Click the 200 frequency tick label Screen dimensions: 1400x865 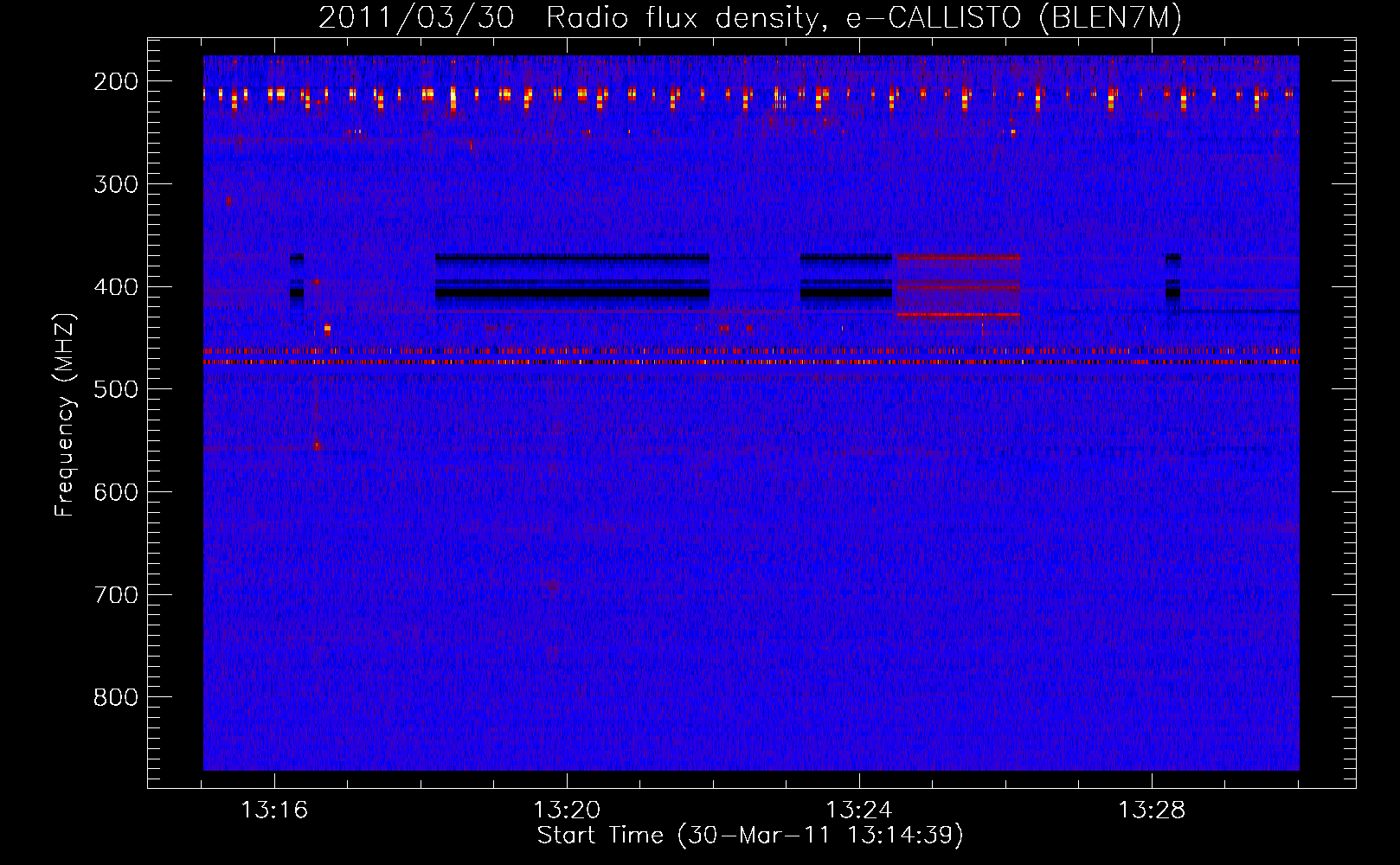click(x=116, y=81)
